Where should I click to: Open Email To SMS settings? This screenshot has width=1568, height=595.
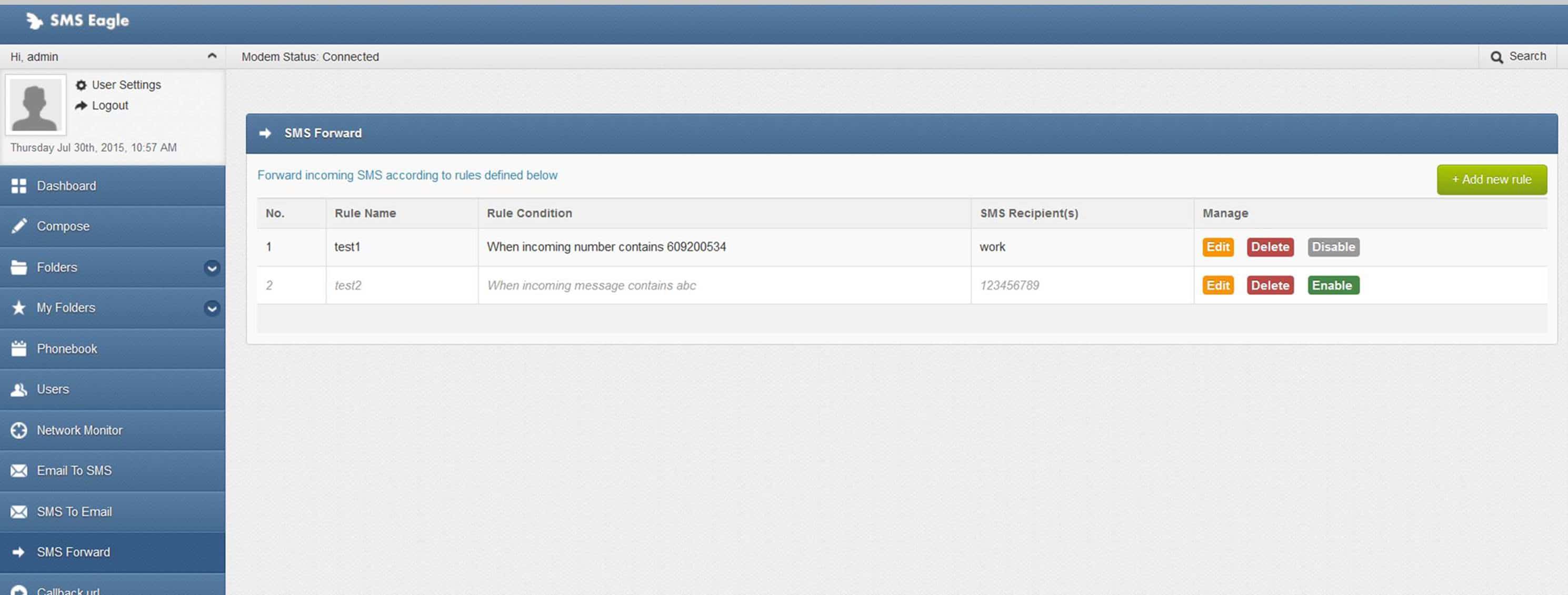pyautogui.click(x=113, y=471)
